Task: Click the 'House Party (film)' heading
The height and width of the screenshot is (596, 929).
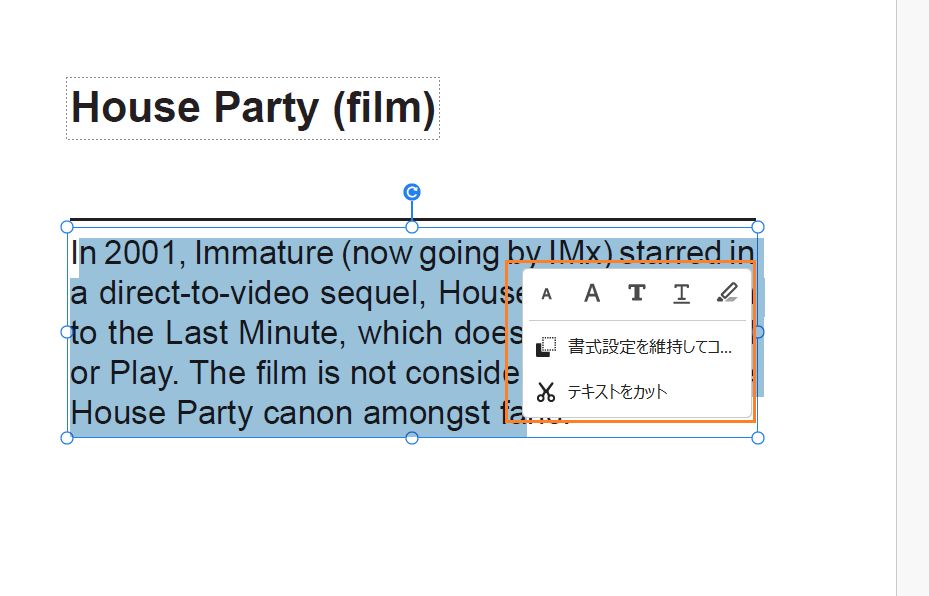Action: [253, 108]
